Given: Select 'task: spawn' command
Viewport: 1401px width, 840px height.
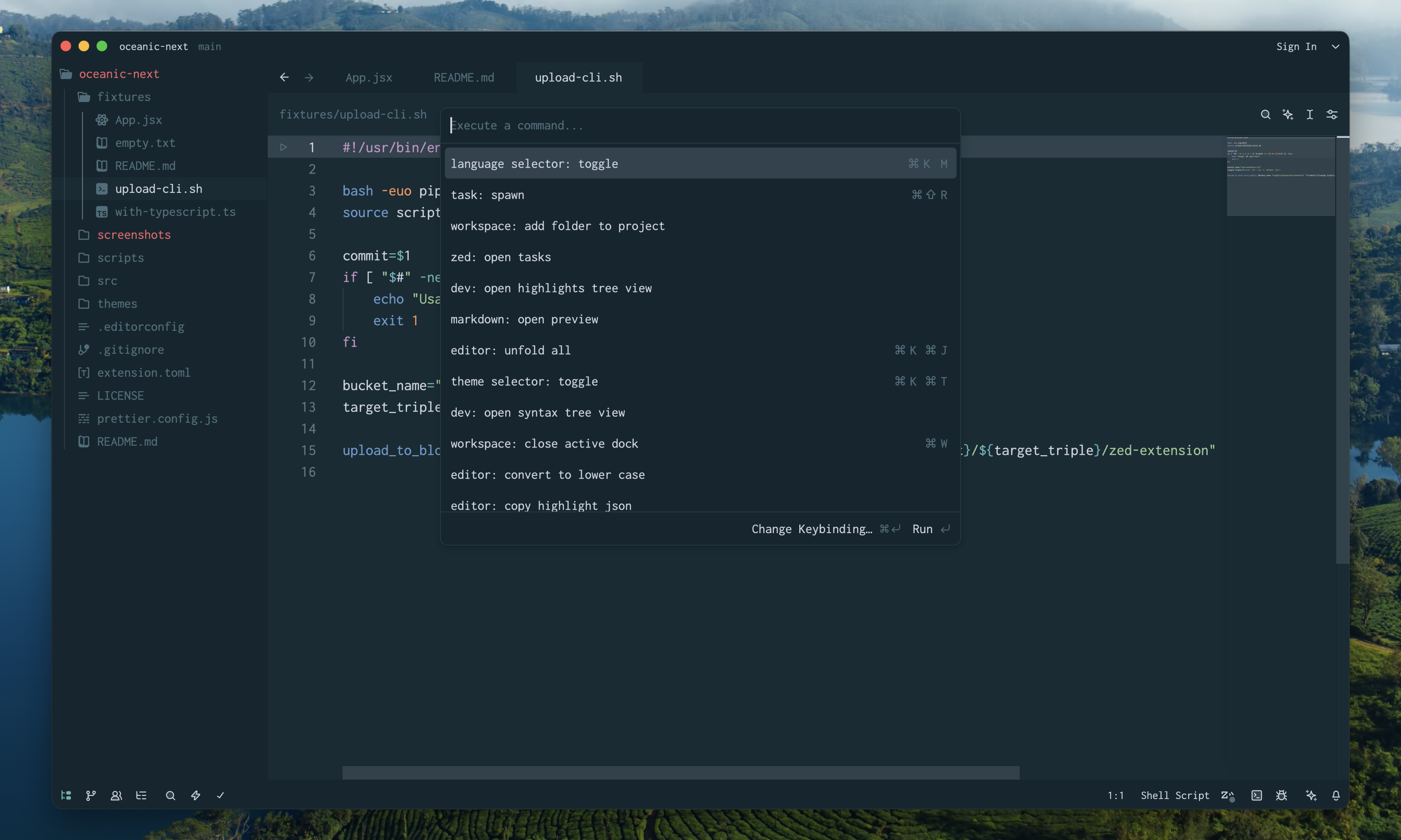Looking at the screenshot, I should pos(700,195).
